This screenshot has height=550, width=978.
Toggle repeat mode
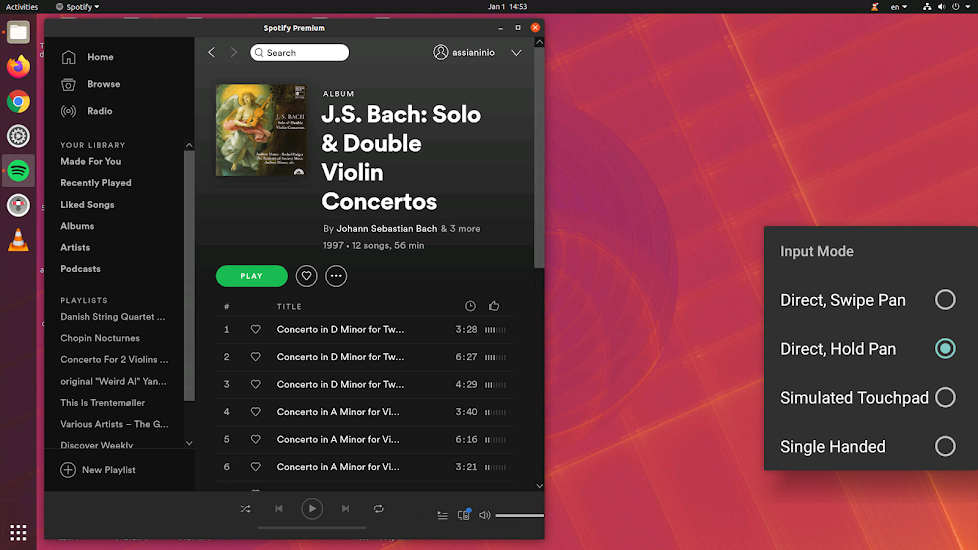pos(379,509)
